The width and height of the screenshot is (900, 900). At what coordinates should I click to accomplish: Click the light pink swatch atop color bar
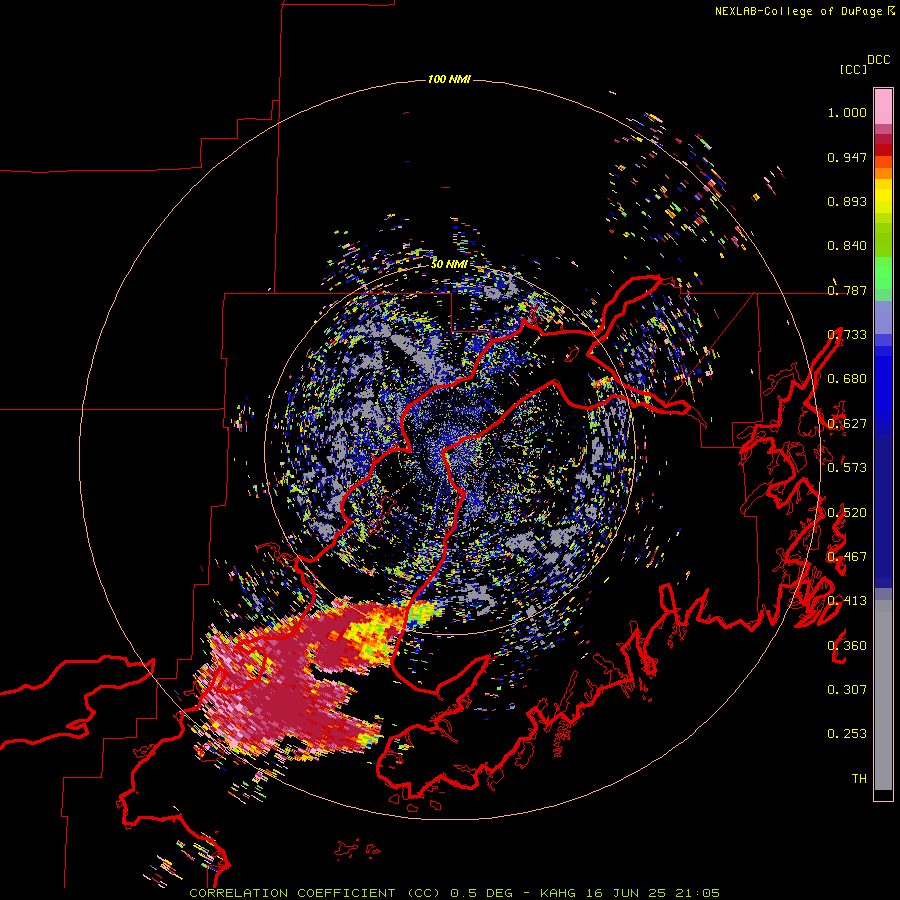click(883, 106)
